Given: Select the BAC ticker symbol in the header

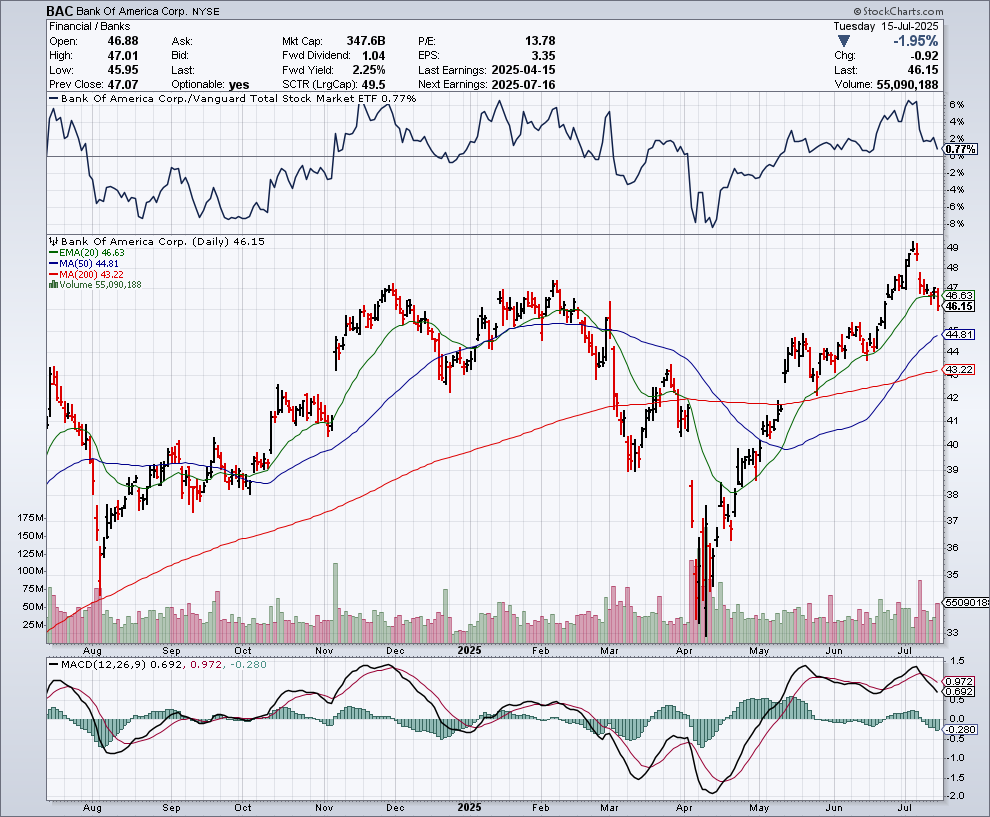Looking at the screenshot, I should pyautogui.click(x=60, y=11).
